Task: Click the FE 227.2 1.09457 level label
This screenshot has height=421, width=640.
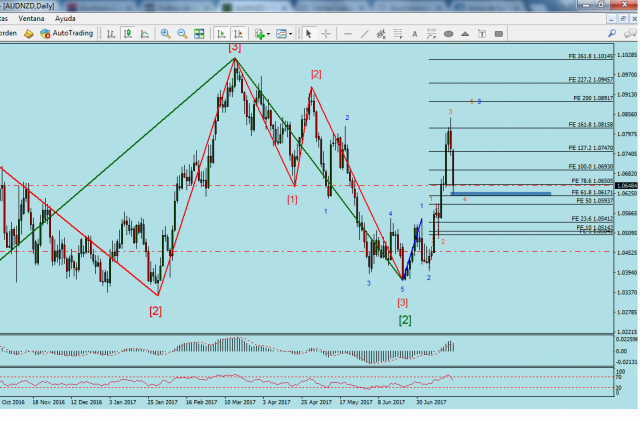Action: pyautogui.click(x=591, y=80)
